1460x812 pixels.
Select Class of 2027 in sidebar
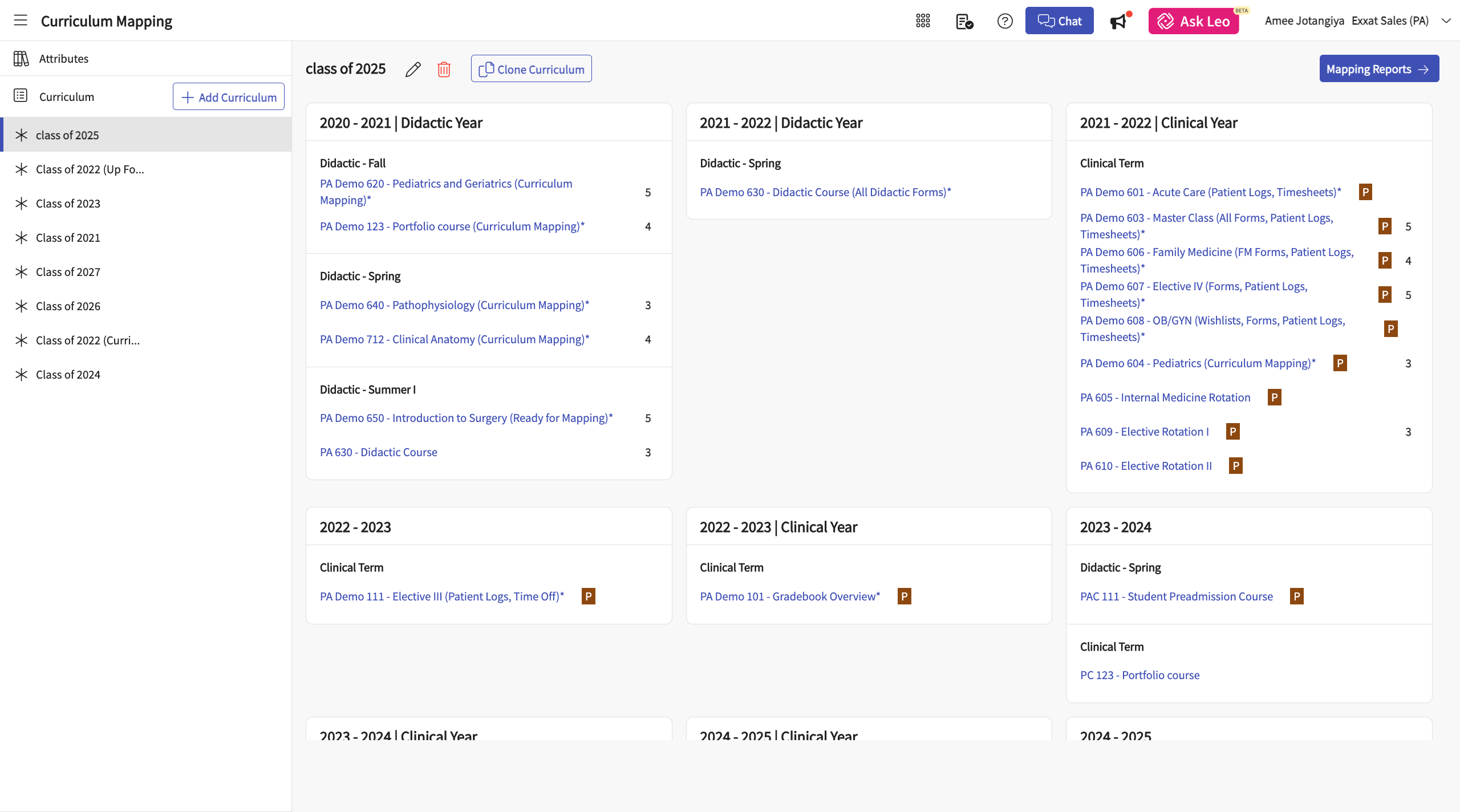[68, 272]
